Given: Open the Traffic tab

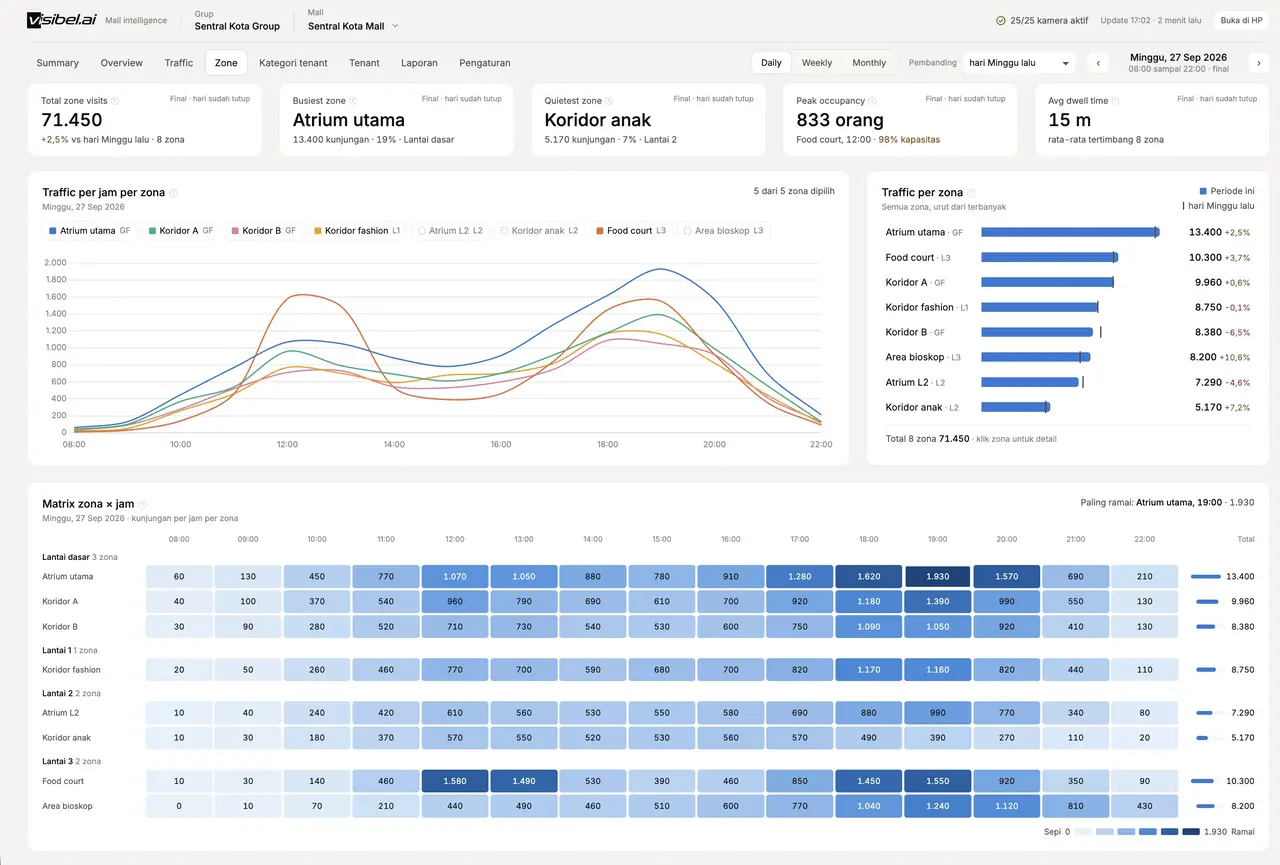Looking at the screenshot, I should [x=179, y=63].
